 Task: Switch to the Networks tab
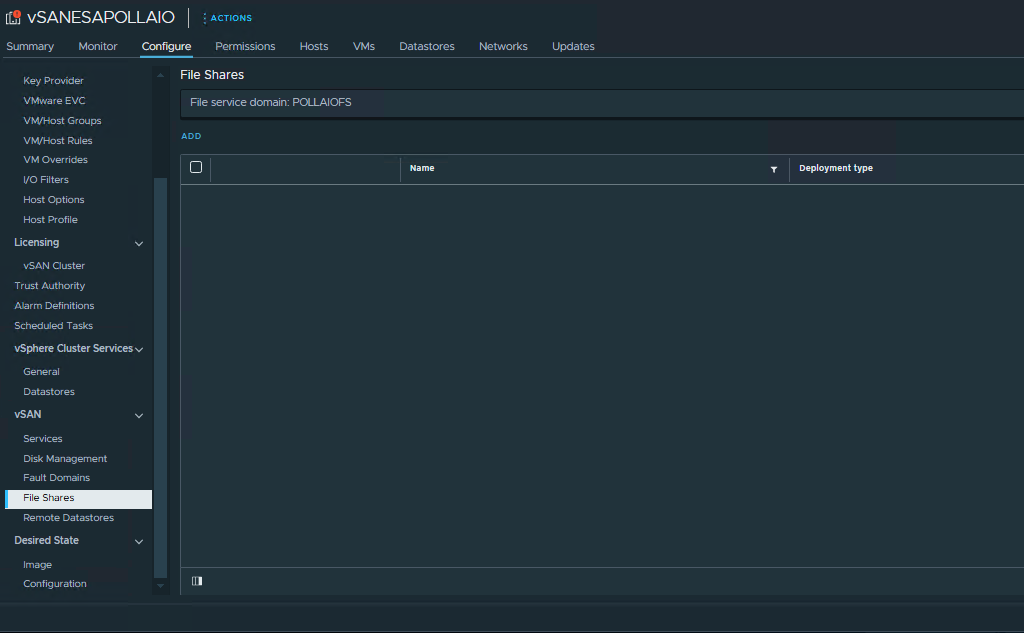coord(503,46)
